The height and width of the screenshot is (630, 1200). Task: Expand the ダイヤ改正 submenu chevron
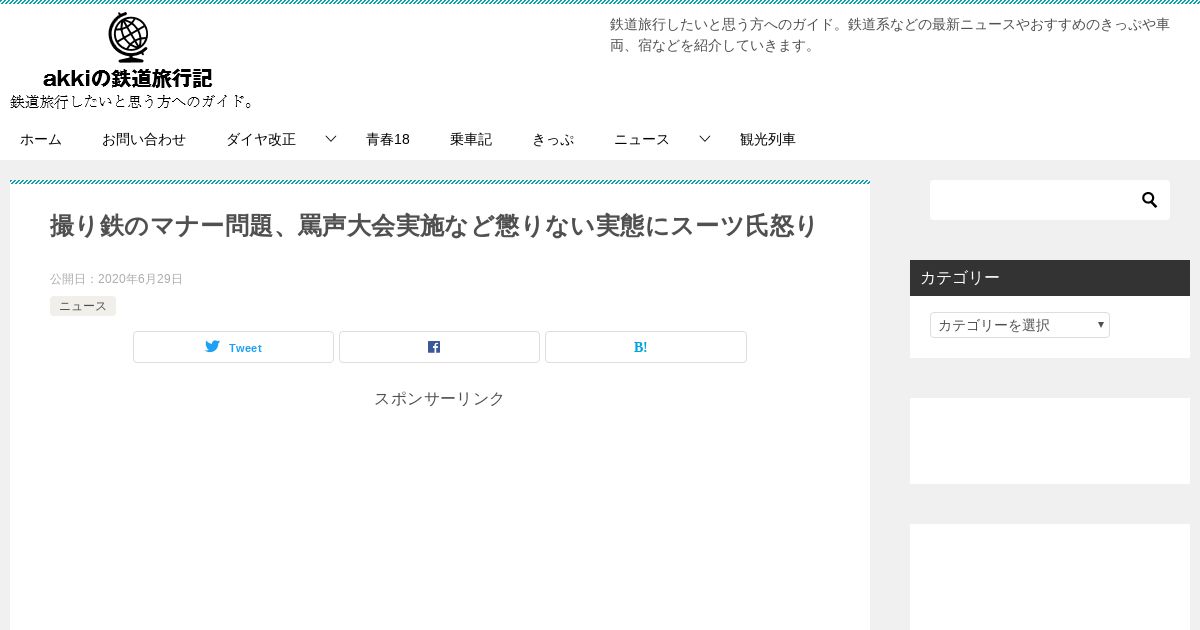[x=331, y=139]
